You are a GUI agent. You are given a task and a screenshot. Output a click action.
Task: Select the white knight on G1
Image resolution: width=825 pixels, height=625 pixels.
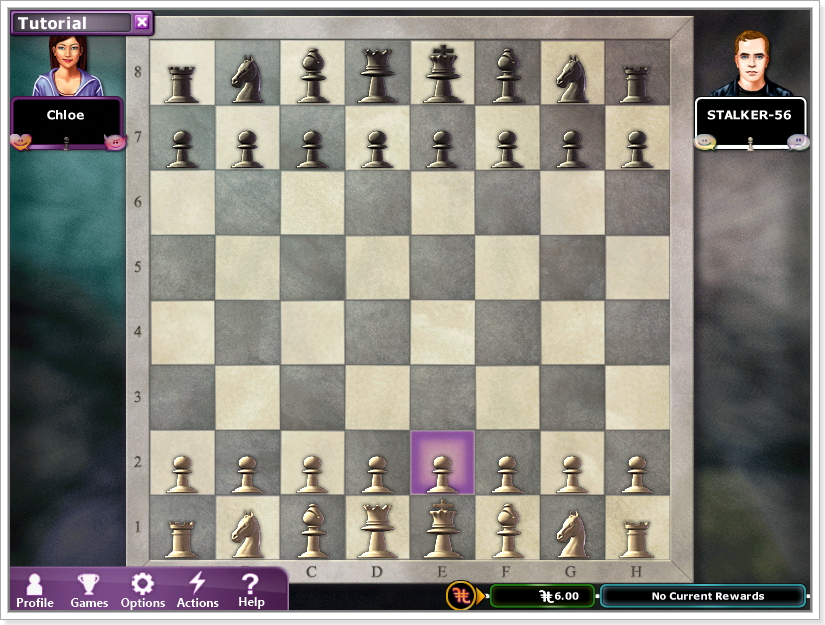[x=573, y=528]
